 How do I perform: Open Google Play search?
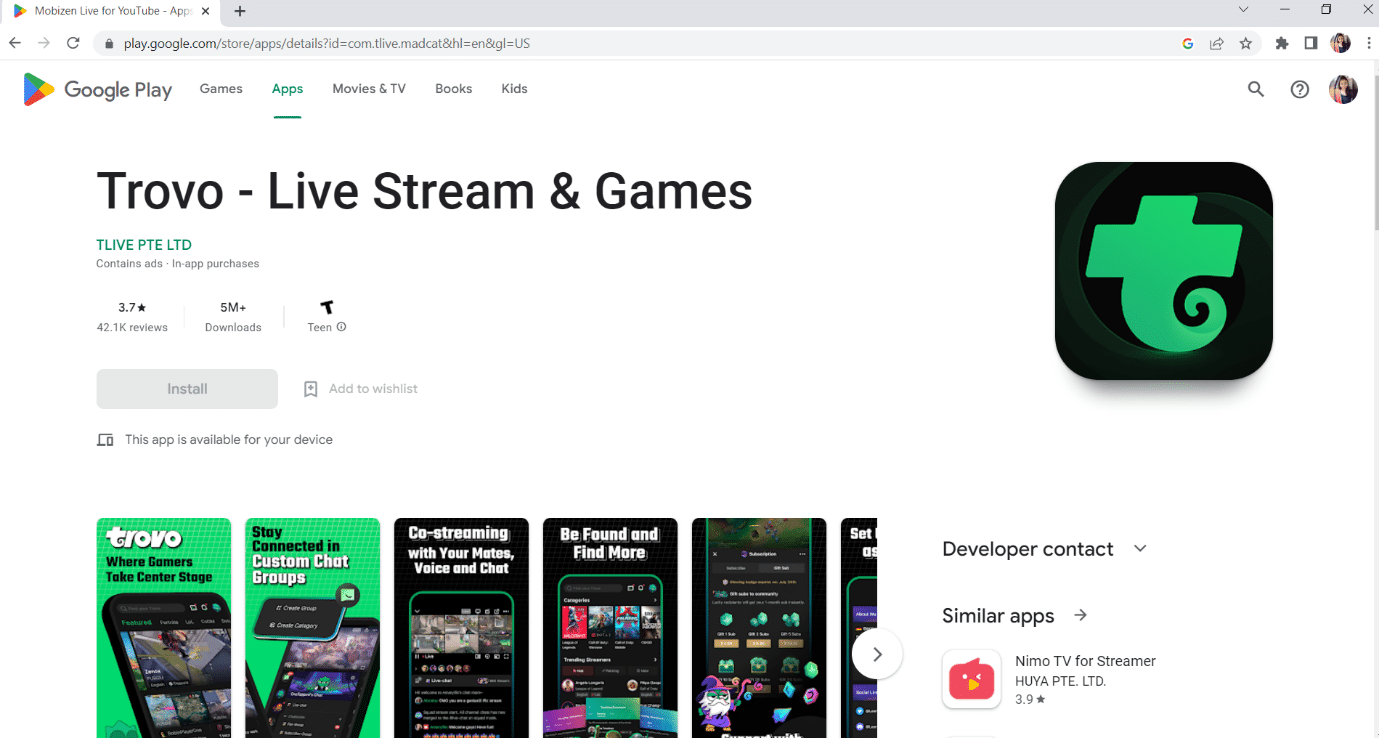(x=1256, y=89)
